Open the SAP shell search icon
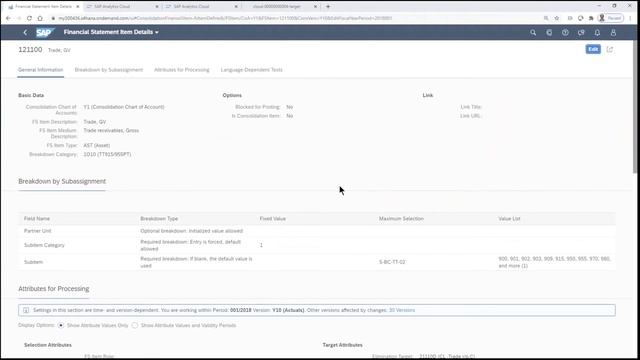This screenshot has height=360, width=640. point(533,32)
